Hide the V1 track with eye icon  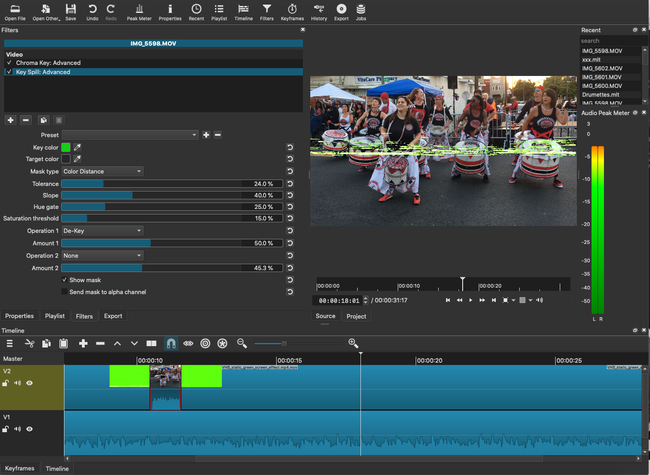pyautogui.click(x=29, y=429)
